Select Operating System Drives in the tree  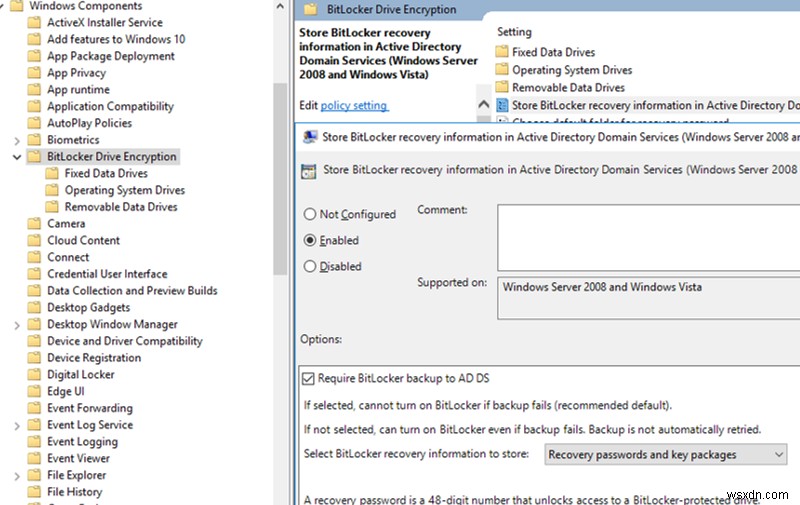[124, 190]
